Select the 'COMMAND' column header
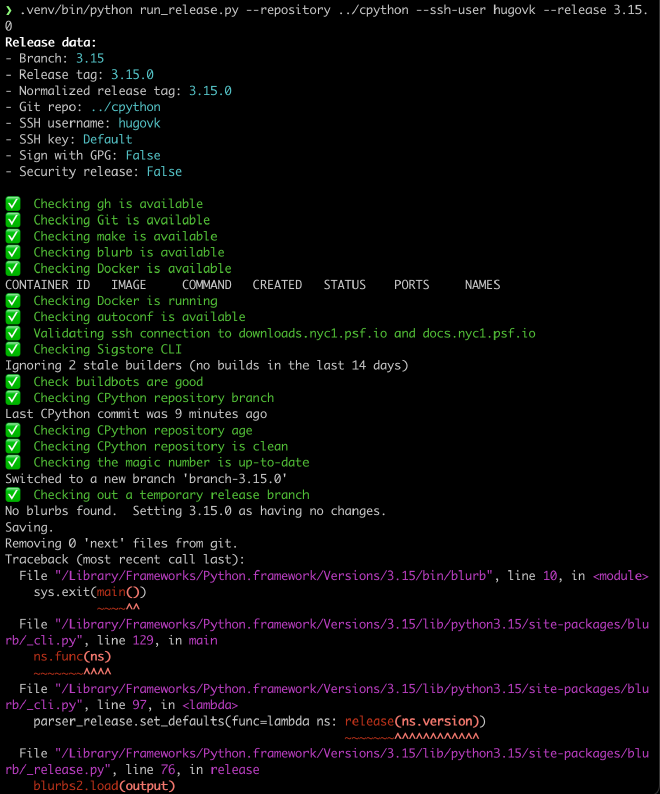The height and width of the screenshot is (794, 660). click(207, 285)
